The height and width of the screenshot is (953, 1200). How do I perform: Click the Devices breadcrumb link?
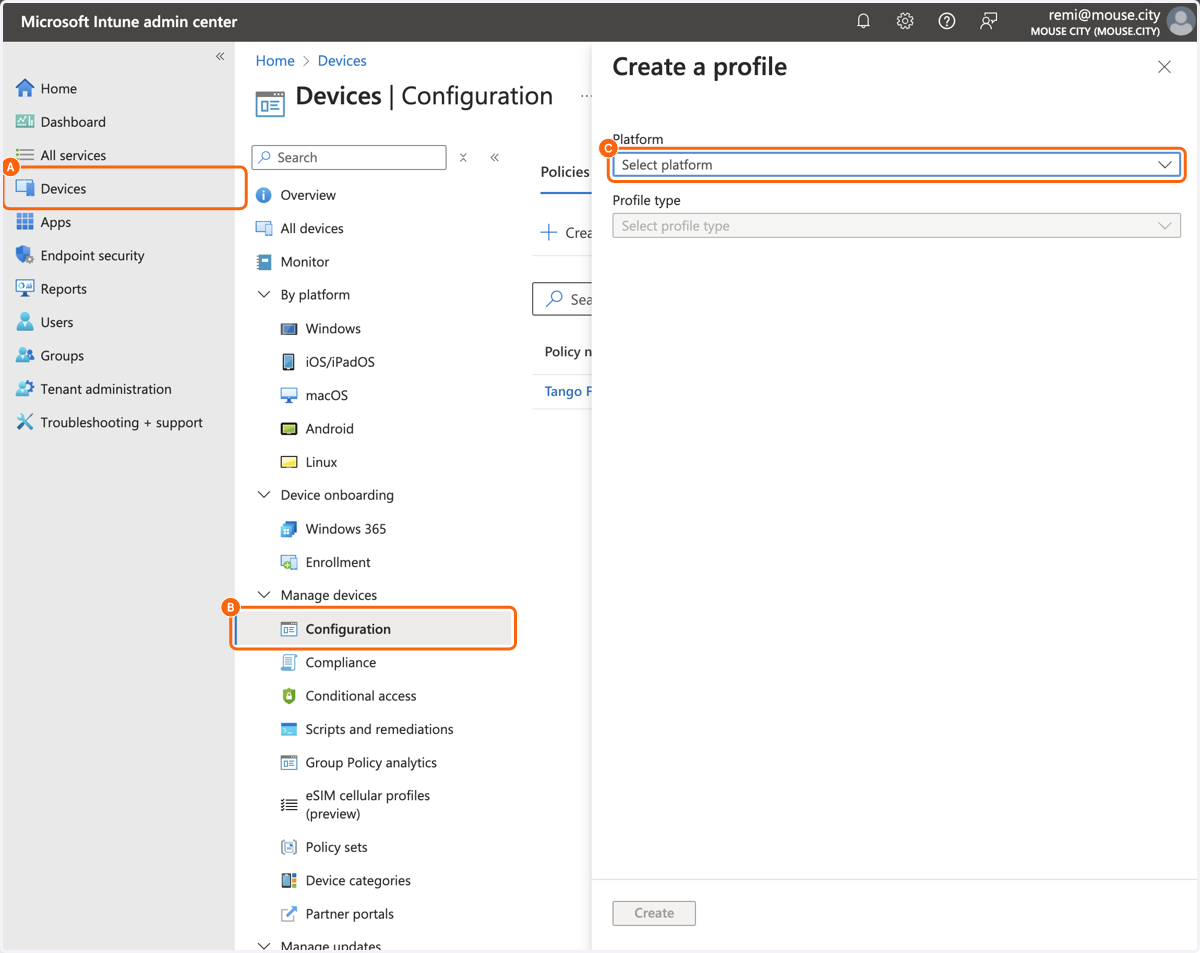342,61
